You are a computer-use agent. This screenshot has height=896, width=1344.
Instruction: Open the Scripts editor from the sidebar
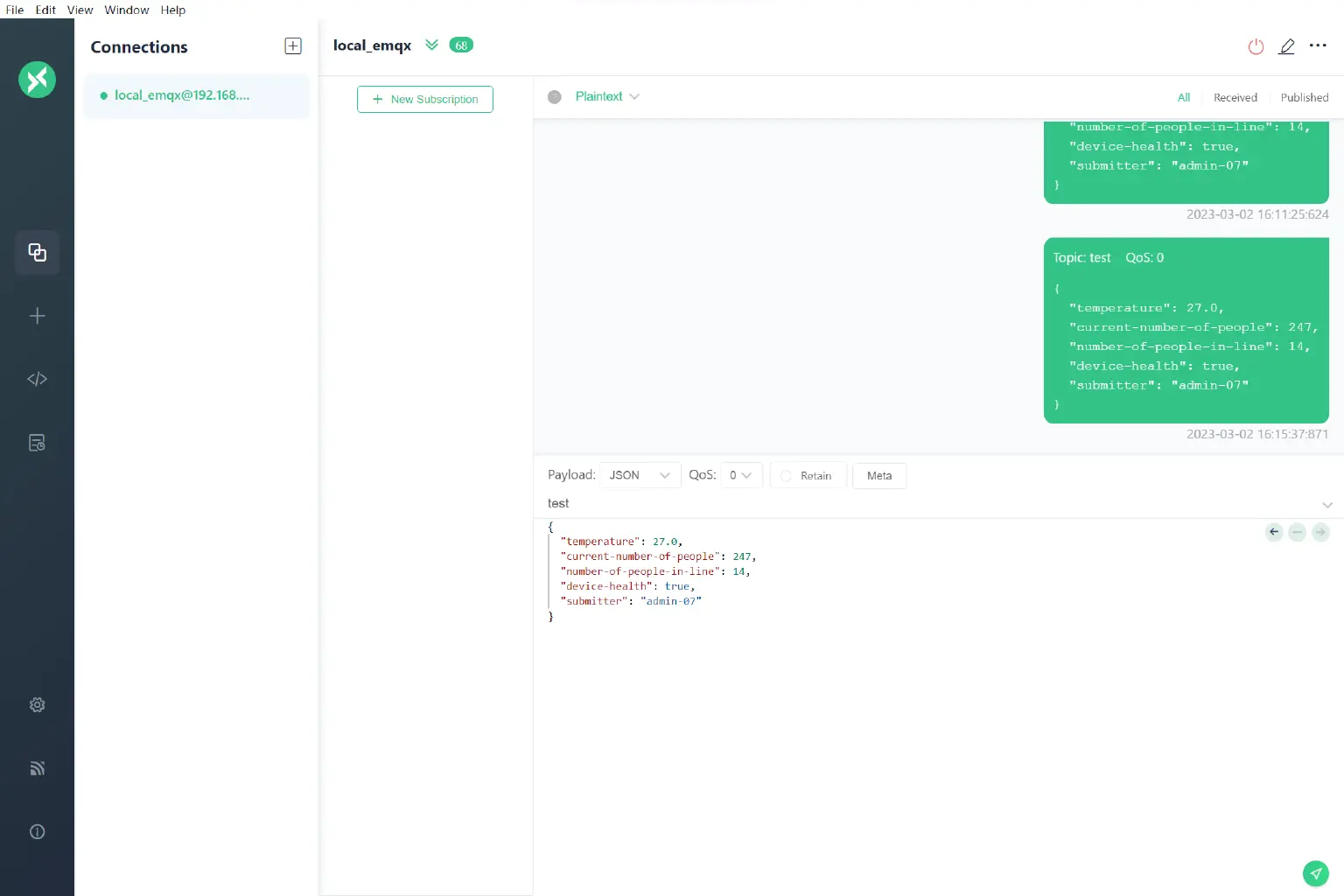click(x=37, y=379)
